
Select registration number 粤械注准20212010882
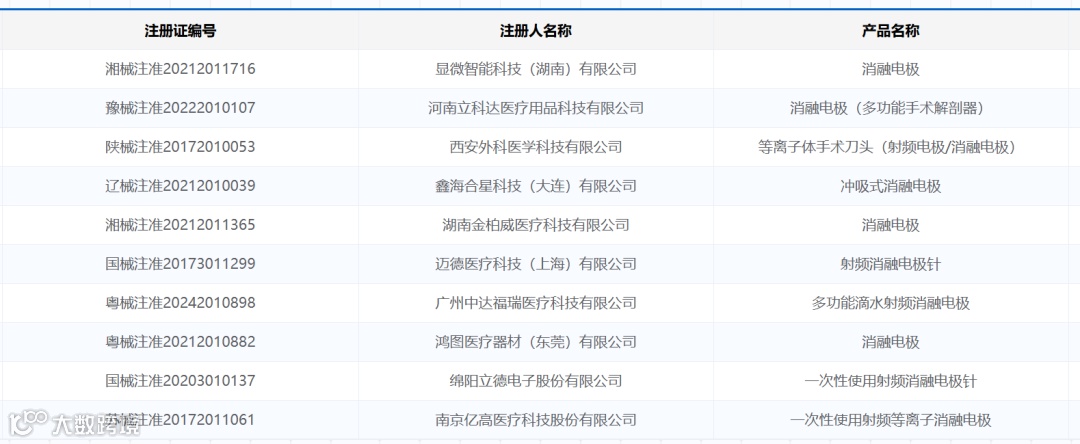coord(180,341)
